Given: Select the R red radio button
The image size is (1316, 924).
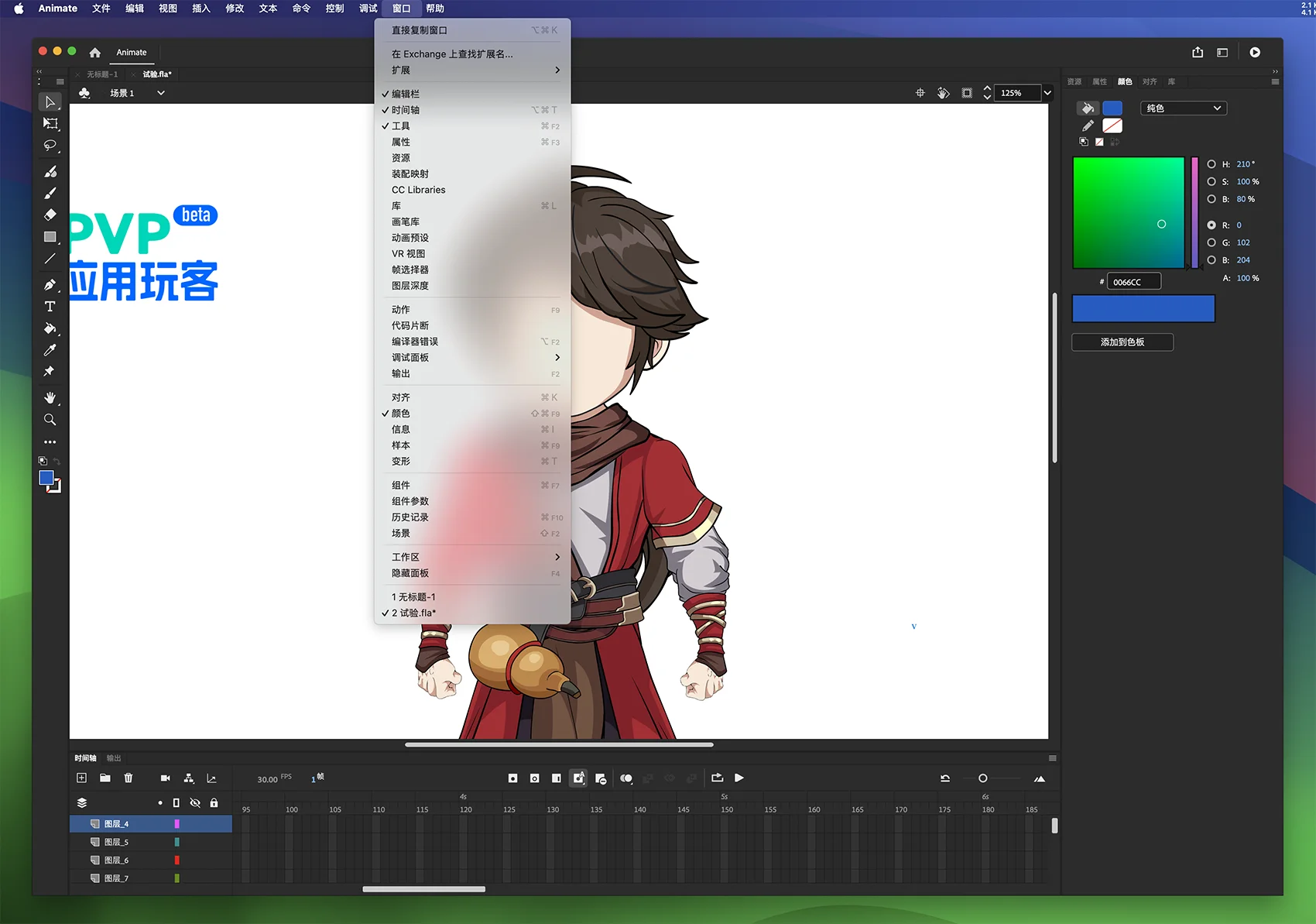Looking at the screenshot, I should pos(1211,225).
